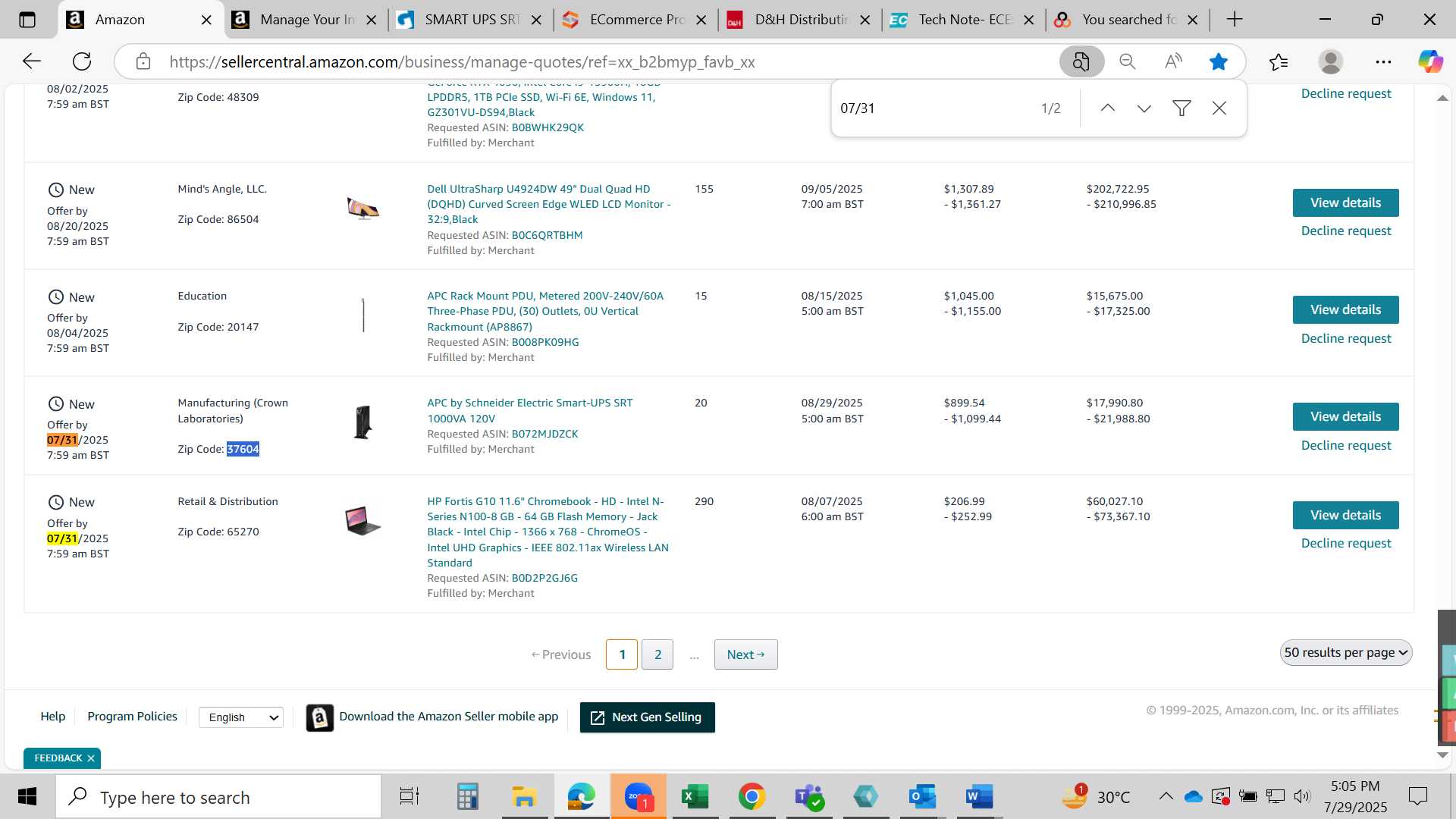1456x819 pixels.
Task: Click the browser address bar URL
Action: pos(462,62)
